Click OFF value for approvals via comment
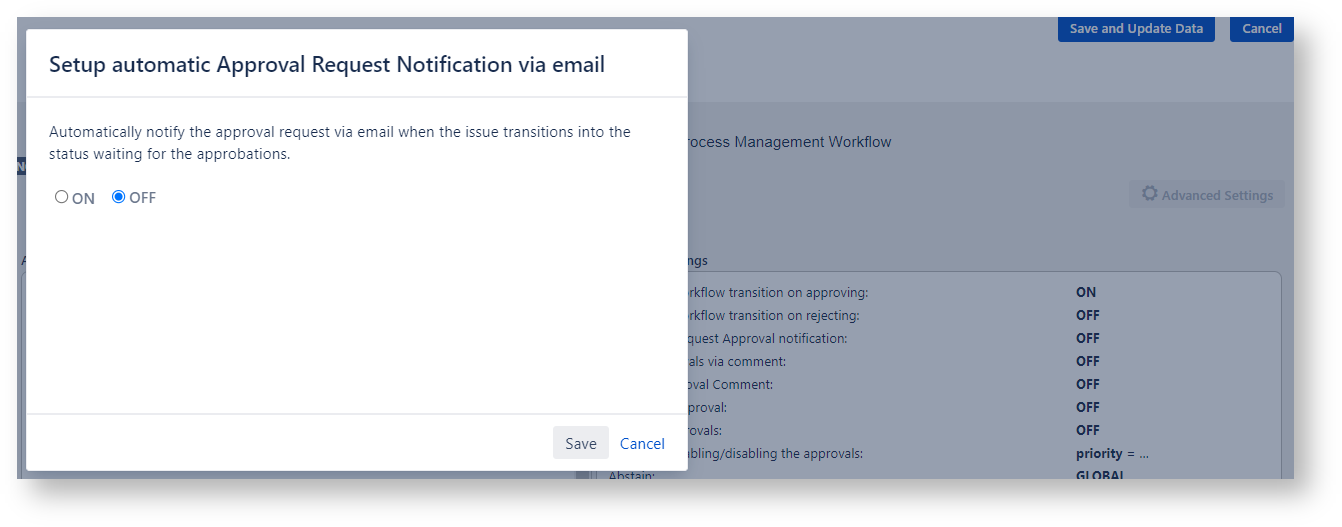The height and width of the screenshot is (527, 1342). [1088, 362]
